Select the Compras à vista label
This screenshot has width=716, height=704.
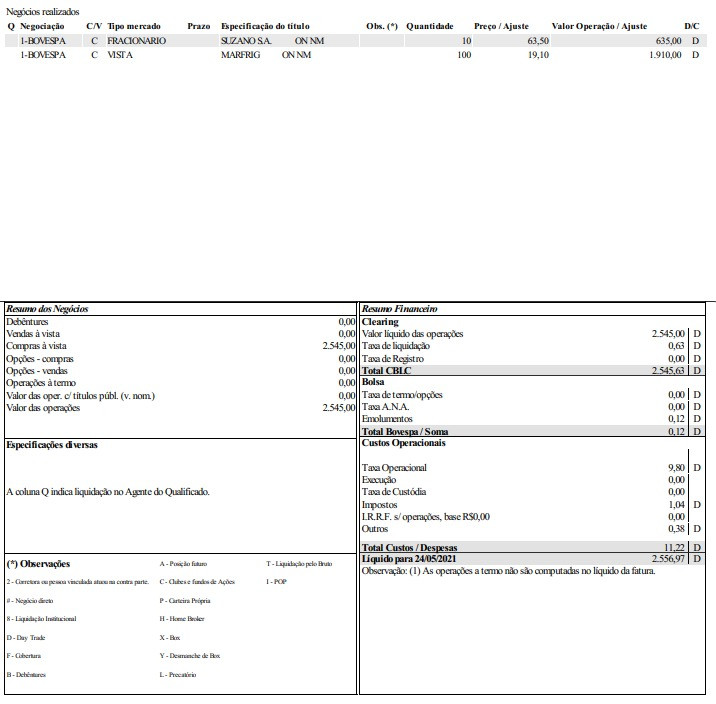coord(36,346)
